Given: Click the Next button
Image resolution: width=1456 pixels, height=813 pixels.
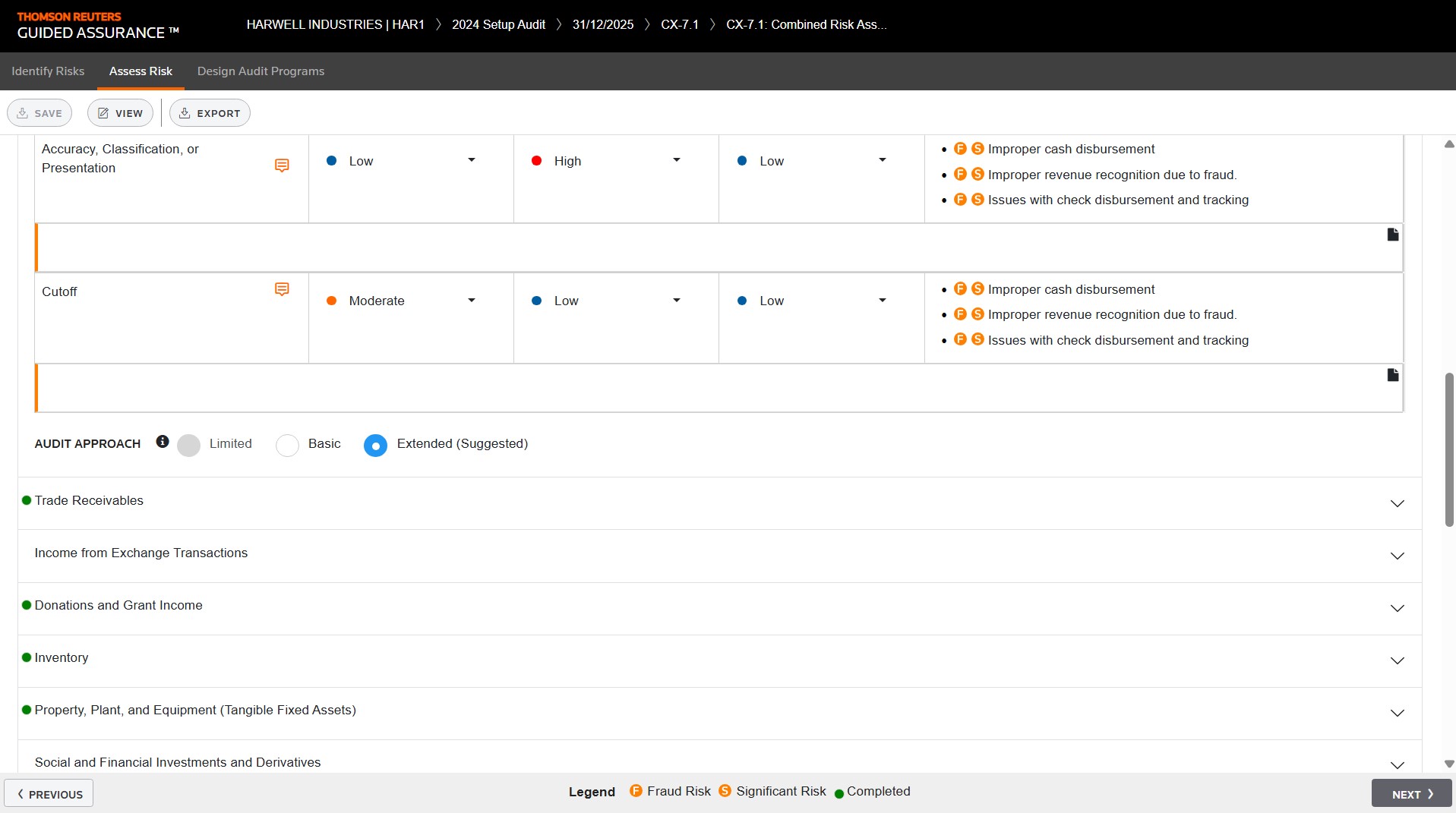Looking at the screenshot, I should 1411,794.
